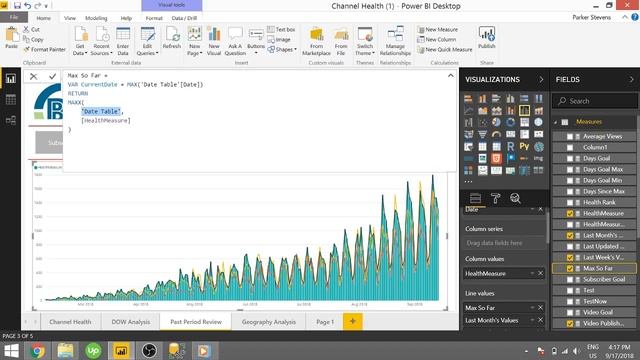Open the Report view in left sidebar
Screen dimensions: 640x360
[11, 79]
